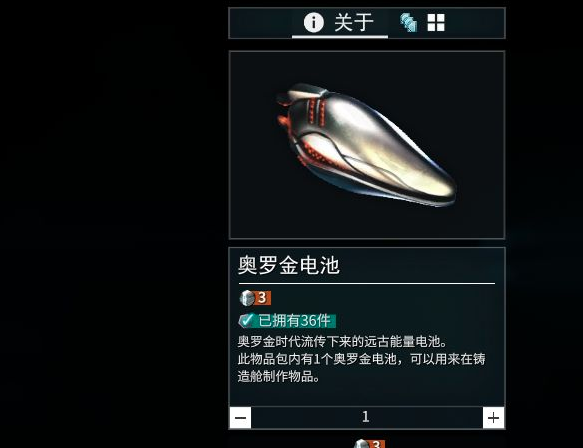The height and width of the screenshot is (448, 583).
Task: Increase quantity with the plus button
Action: (493, 418)
